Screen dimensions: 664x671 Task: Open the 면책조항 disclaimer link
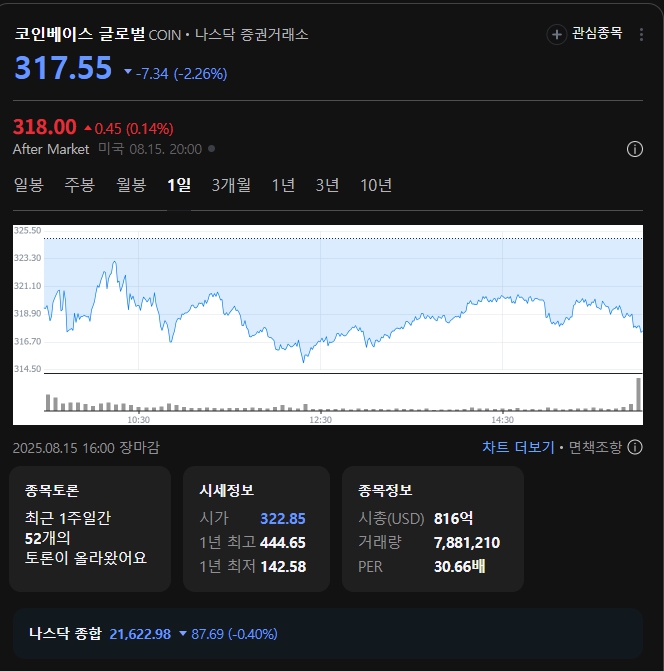click(595, 447)
